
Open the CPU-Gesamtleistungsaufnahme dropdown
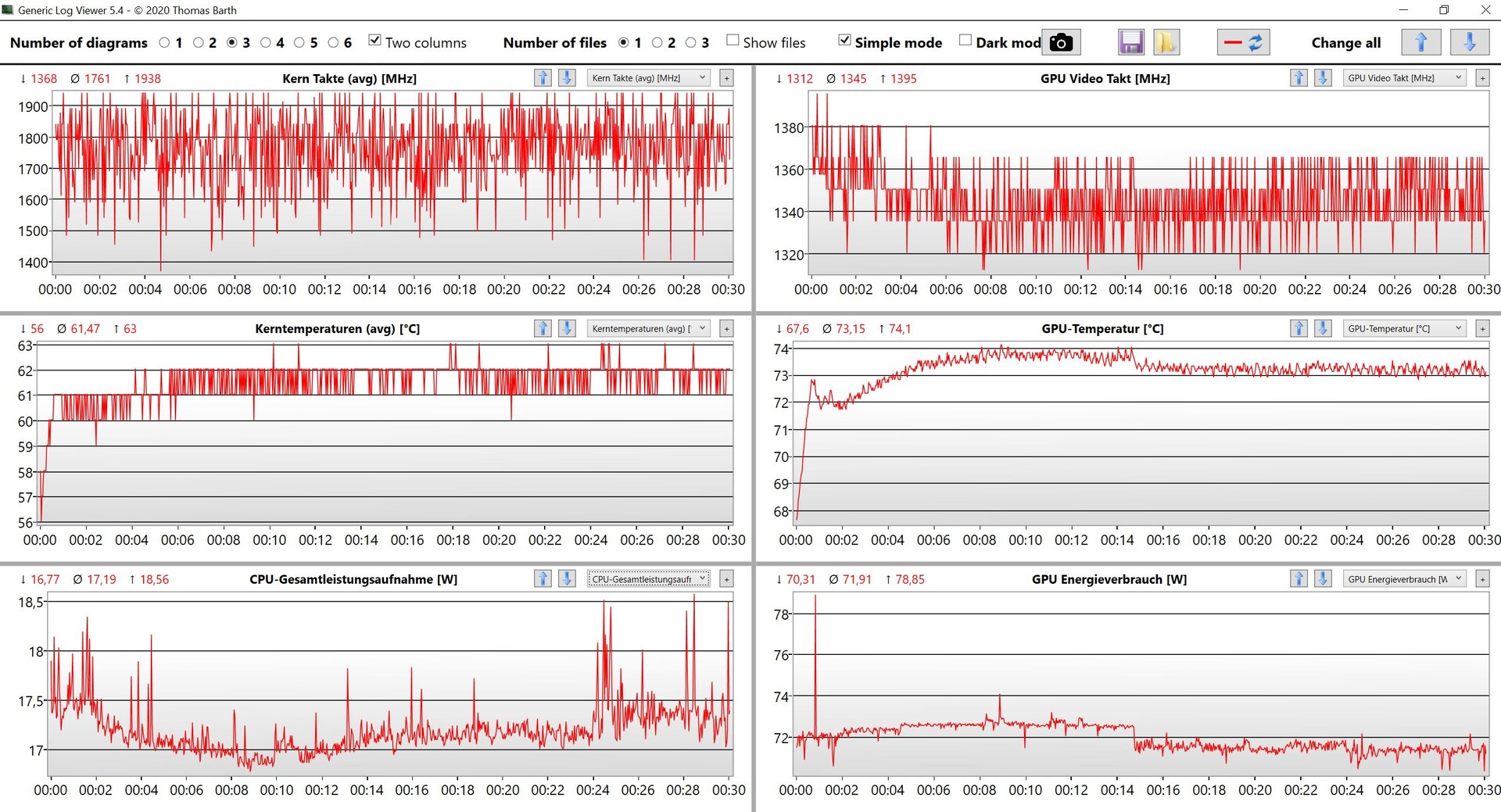click(648, 578)
